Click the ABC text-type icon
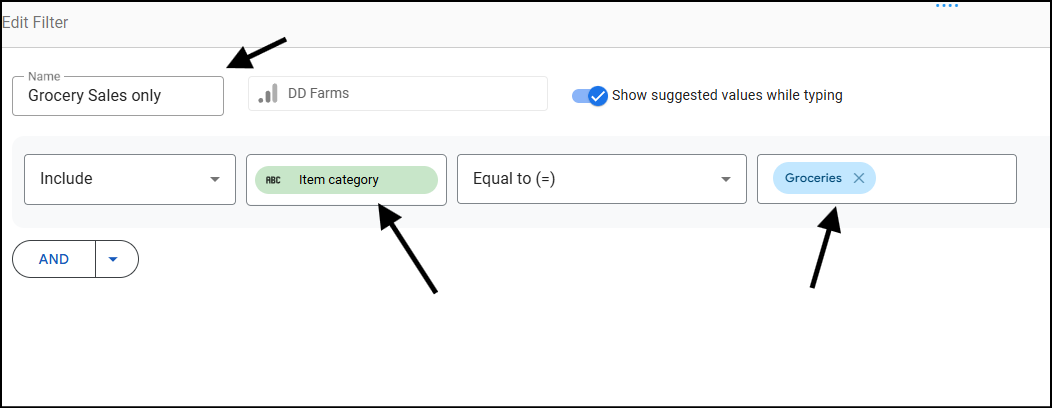Viewport: 1052px width, 408px height. 273,180
